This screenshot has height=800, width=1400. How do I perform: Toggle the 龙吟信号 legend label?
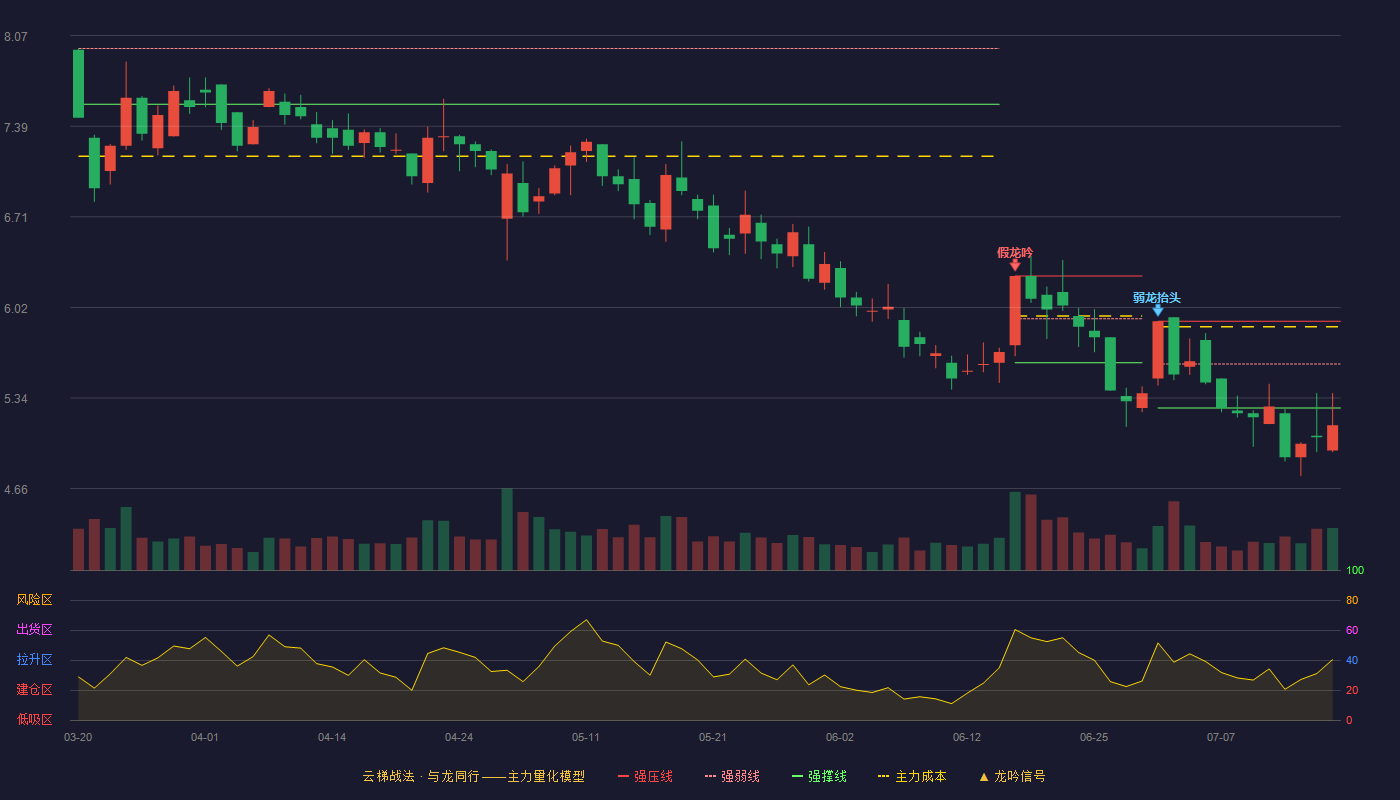pos(1020,777)
